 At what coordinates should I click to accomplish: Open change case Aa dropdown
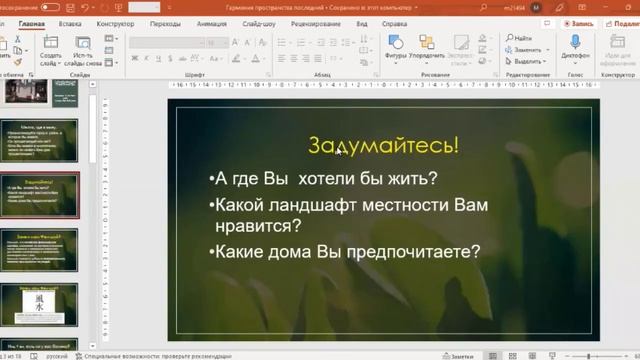click(215, 59)
